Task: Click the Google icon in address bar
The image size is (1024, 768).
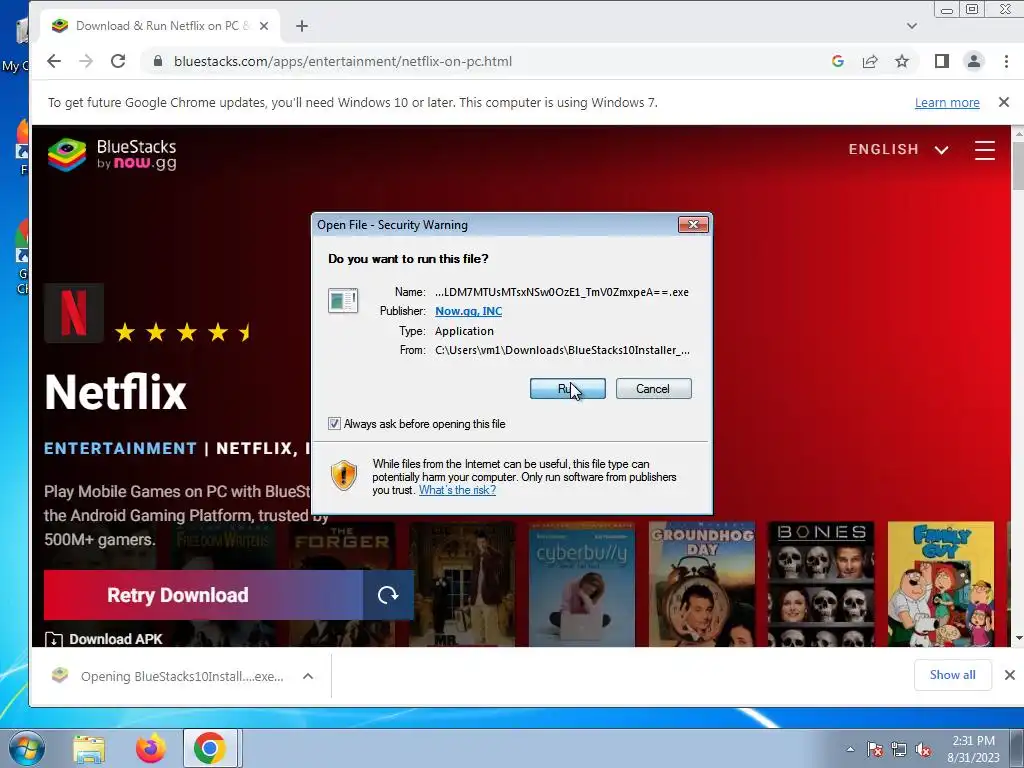Action: click(838, 61)
